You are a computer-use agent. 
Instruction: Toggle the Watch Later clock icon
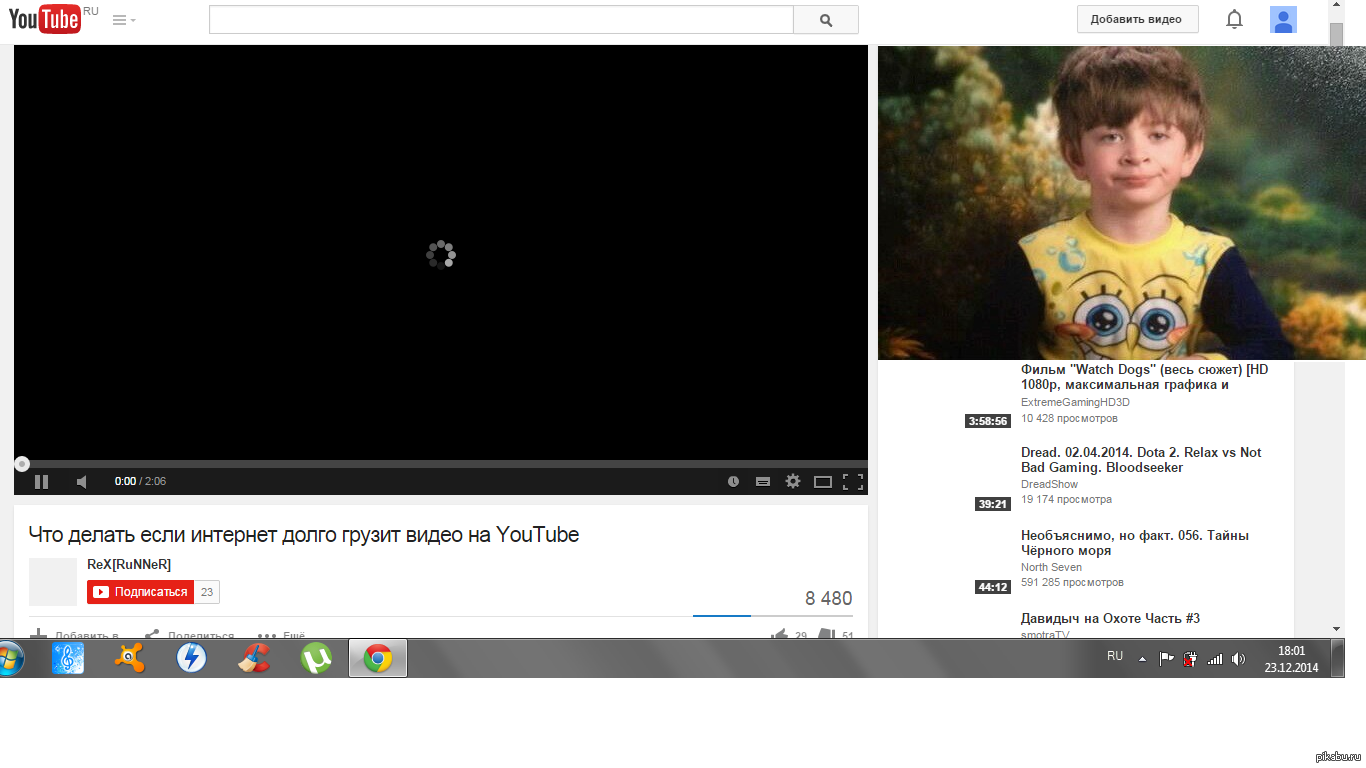pyautogui.click(x=733, y=481)
